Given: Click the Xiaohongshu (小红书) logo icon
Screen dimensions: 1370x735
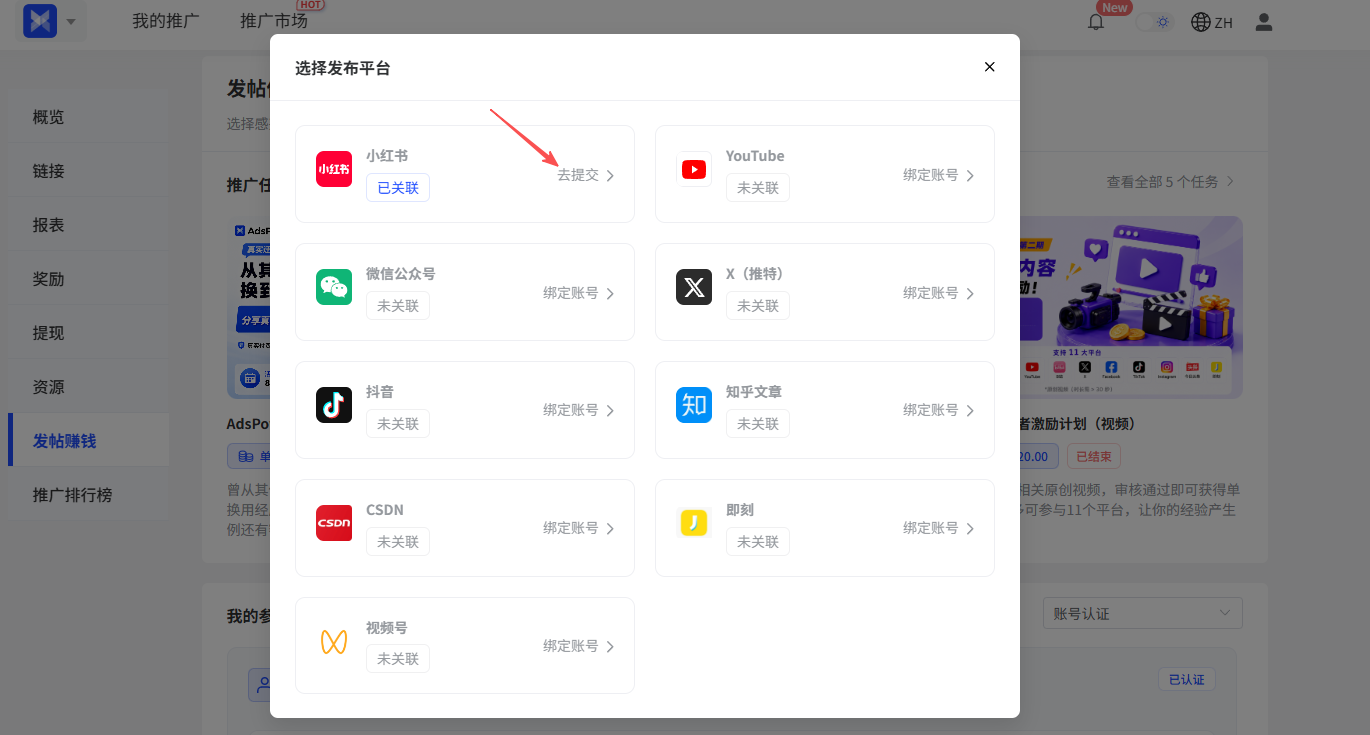Looking at the screenshot, I should pos(334,169).
